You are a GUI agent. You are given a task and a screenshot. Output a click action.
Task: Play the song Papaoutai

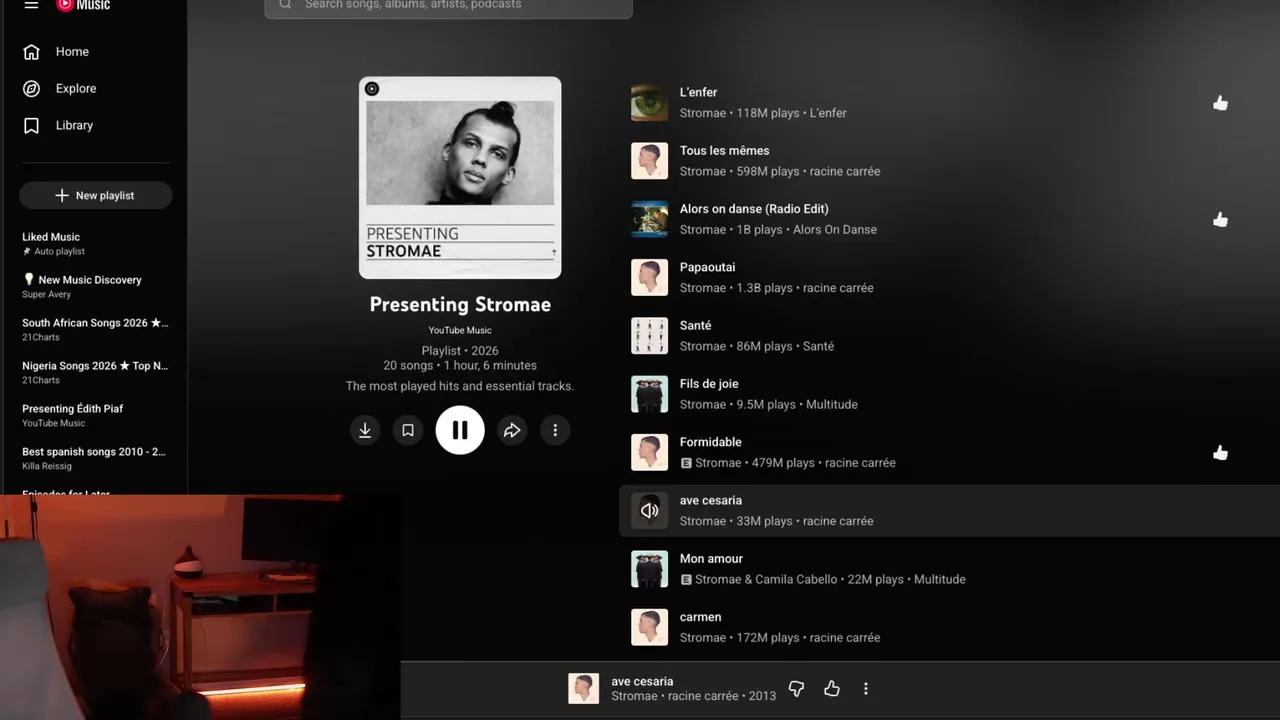coord(707,268)
